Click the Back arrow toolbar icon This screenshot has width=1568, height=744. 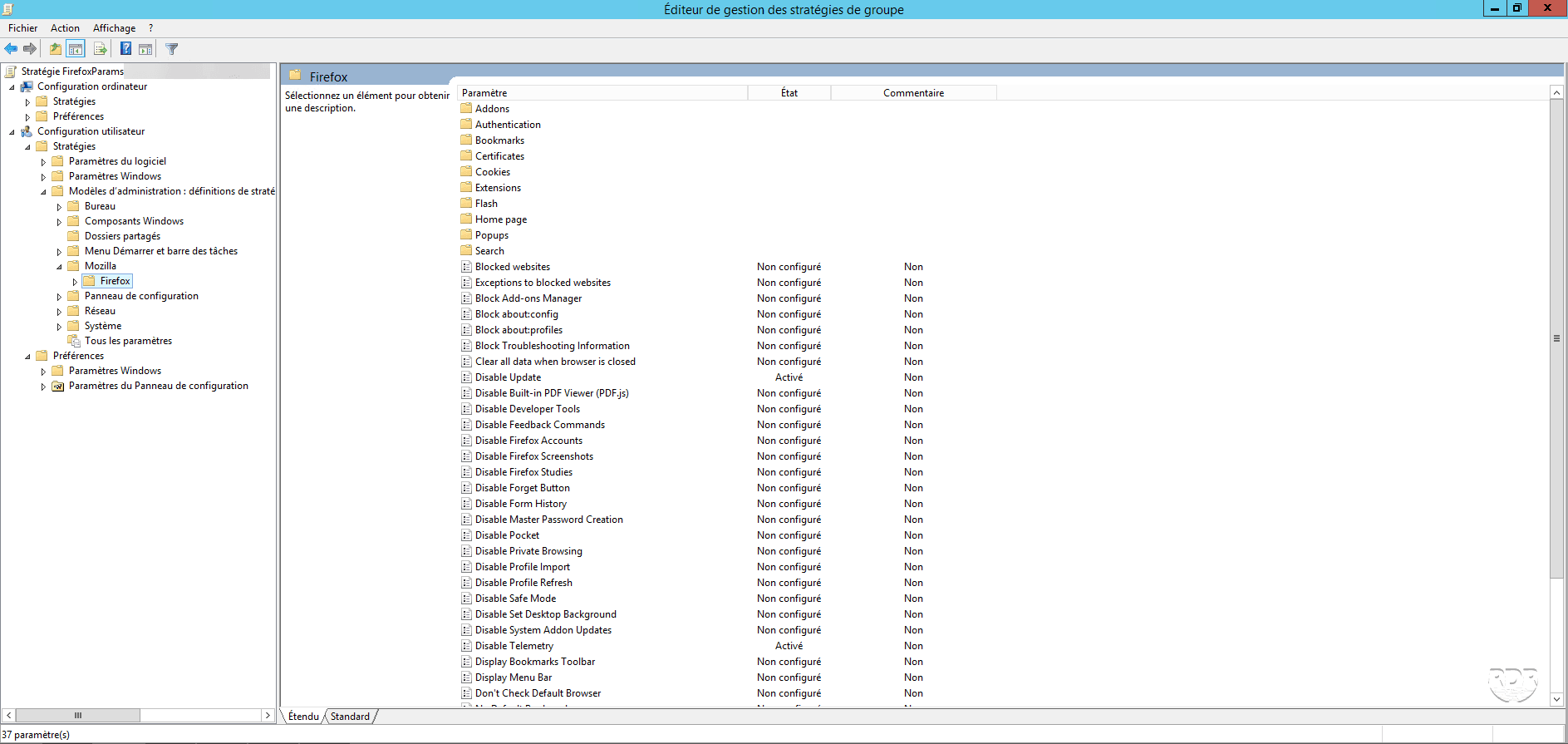point(11,49)
